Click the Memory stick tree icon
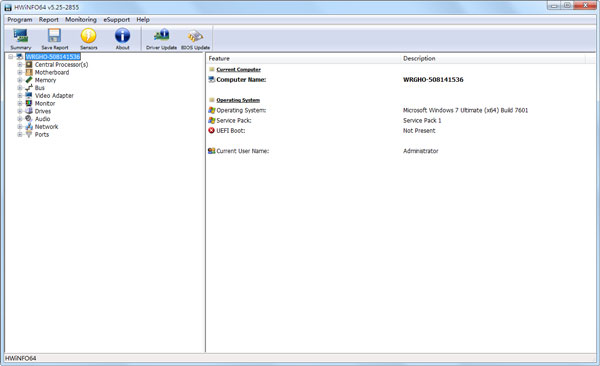This screenshot has width=600, height=366. [29, 80]
